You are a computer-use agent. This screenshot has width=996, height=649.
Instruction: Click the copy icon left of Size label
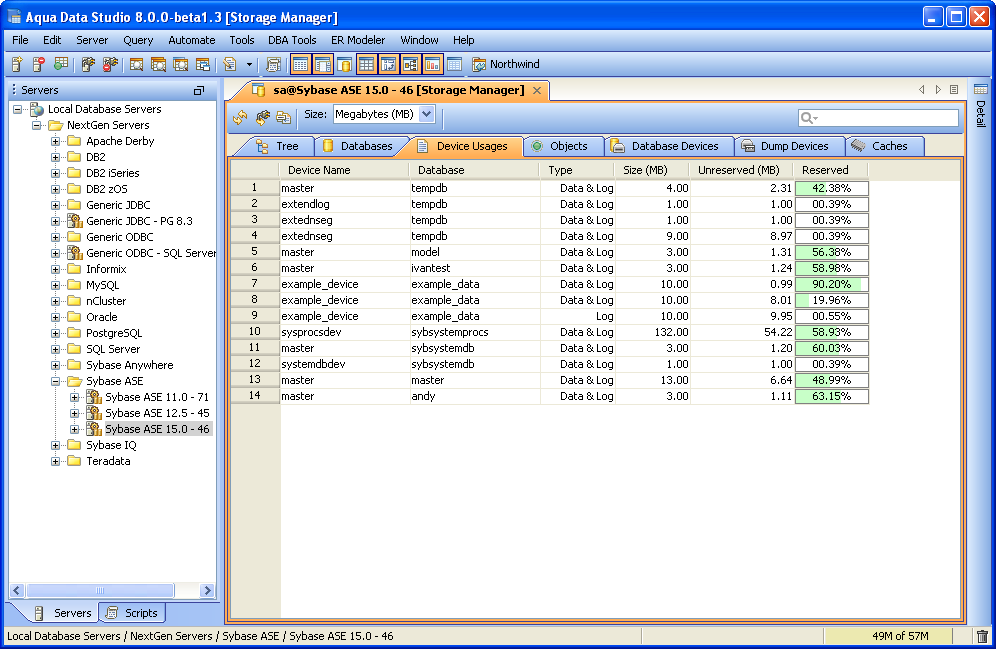283,117
